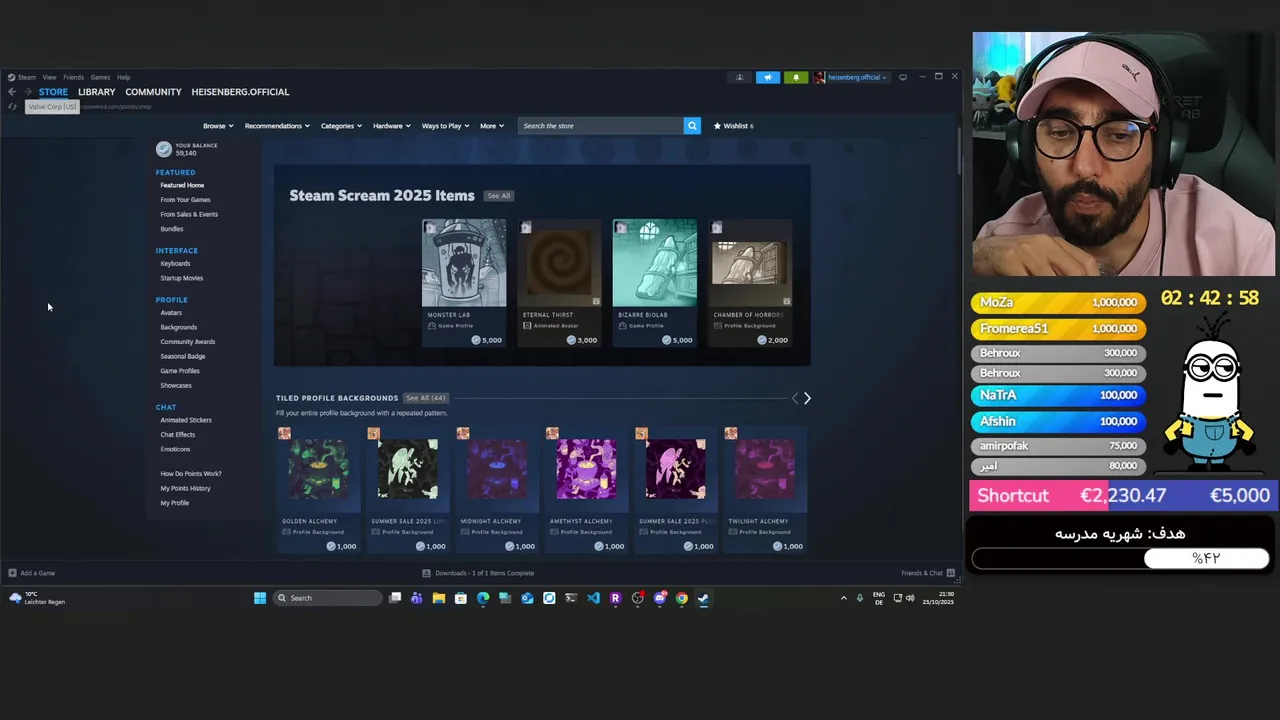Open Friends & Chat at bottom right

pos(928,573)
